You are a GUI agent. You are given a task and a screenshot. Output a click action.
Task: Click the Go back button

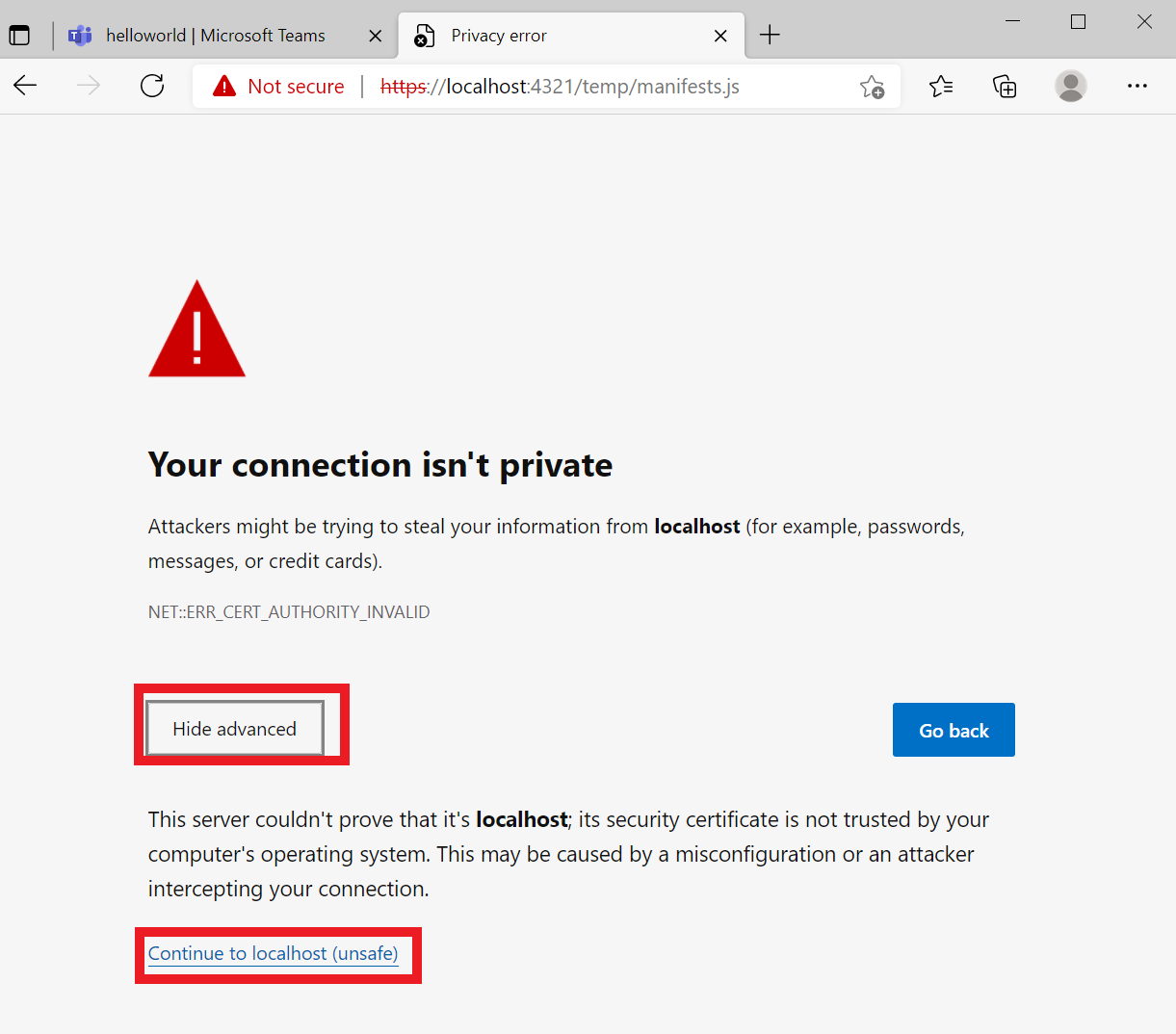click(x=954, y=730)
